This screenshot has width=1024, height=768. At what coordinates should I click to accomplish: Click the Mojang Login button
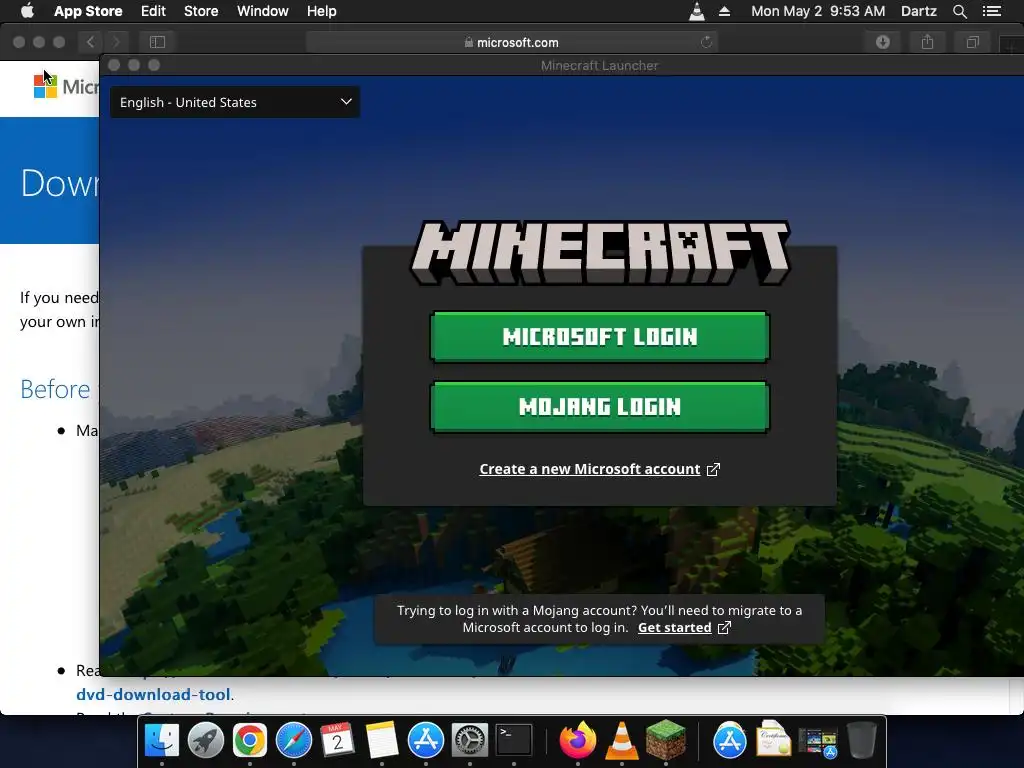click(x=600, y=407)
